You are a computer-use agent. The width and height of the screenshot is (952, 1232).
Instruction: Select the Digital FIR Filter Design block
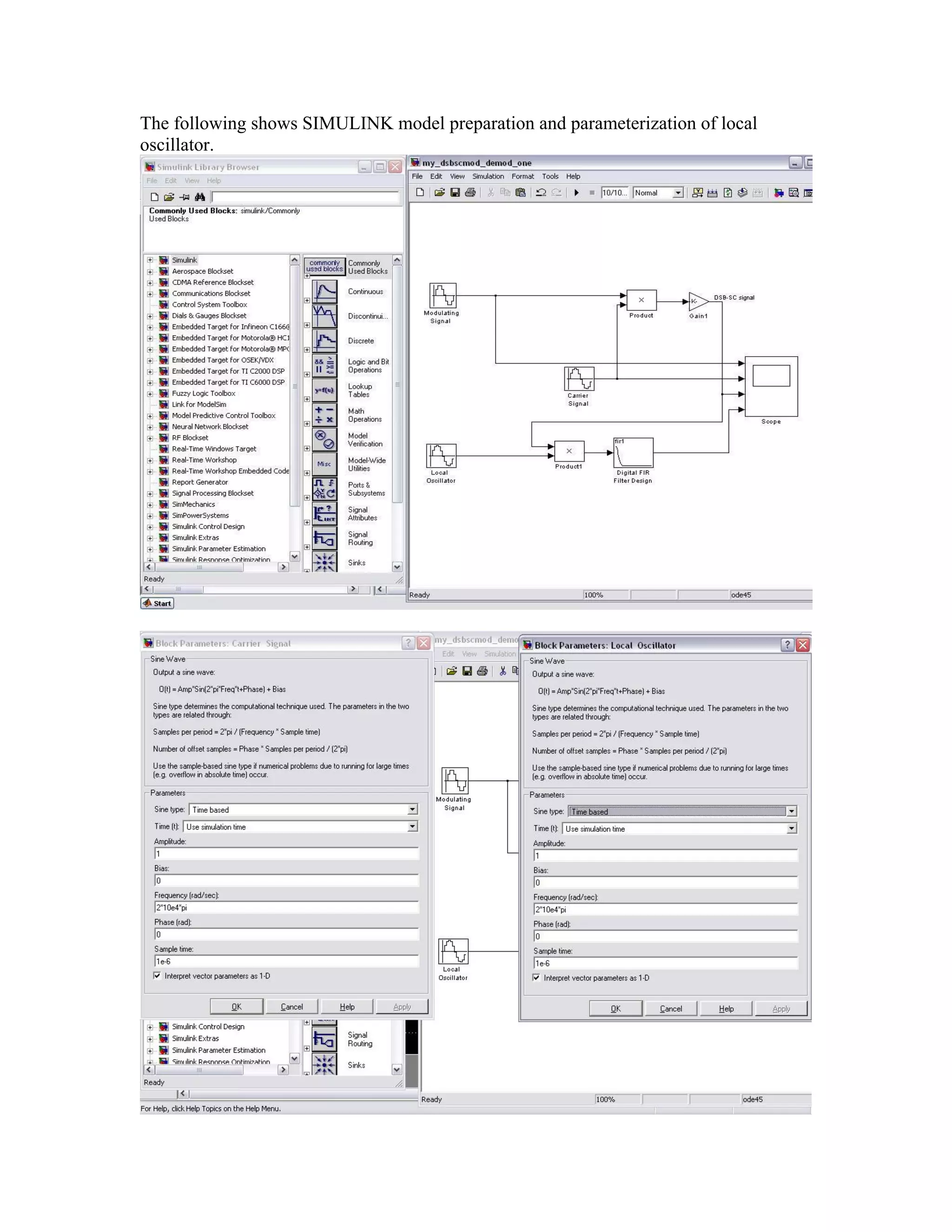(634, 452)
